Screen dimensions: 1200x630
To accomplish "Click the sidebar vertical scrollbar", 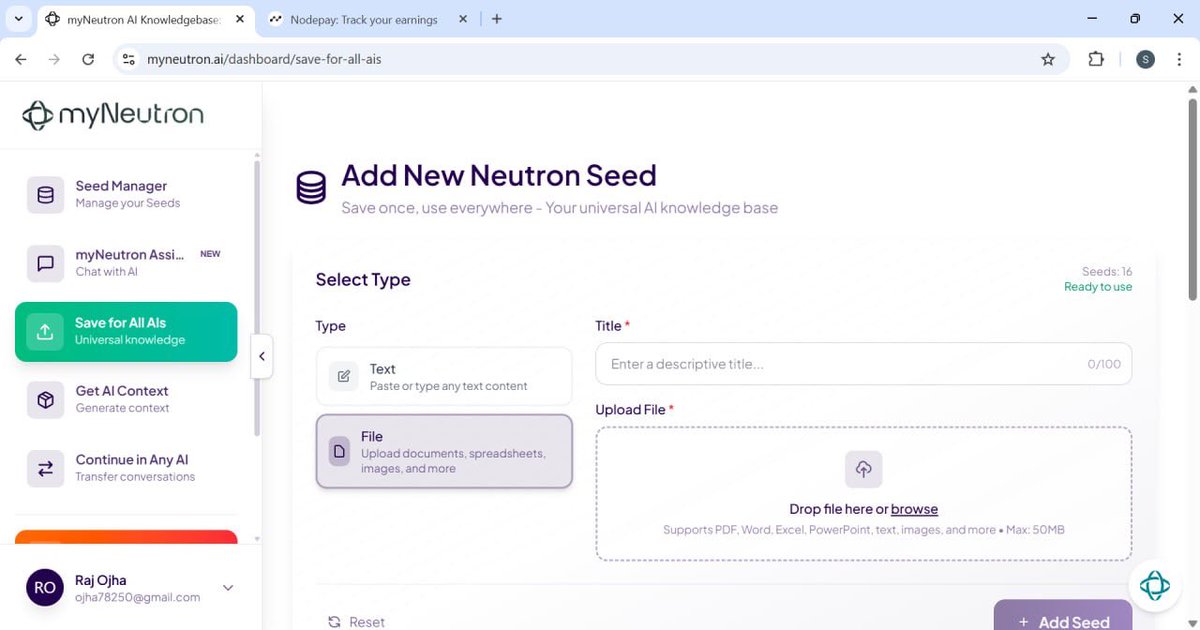I will click(257, 298).
